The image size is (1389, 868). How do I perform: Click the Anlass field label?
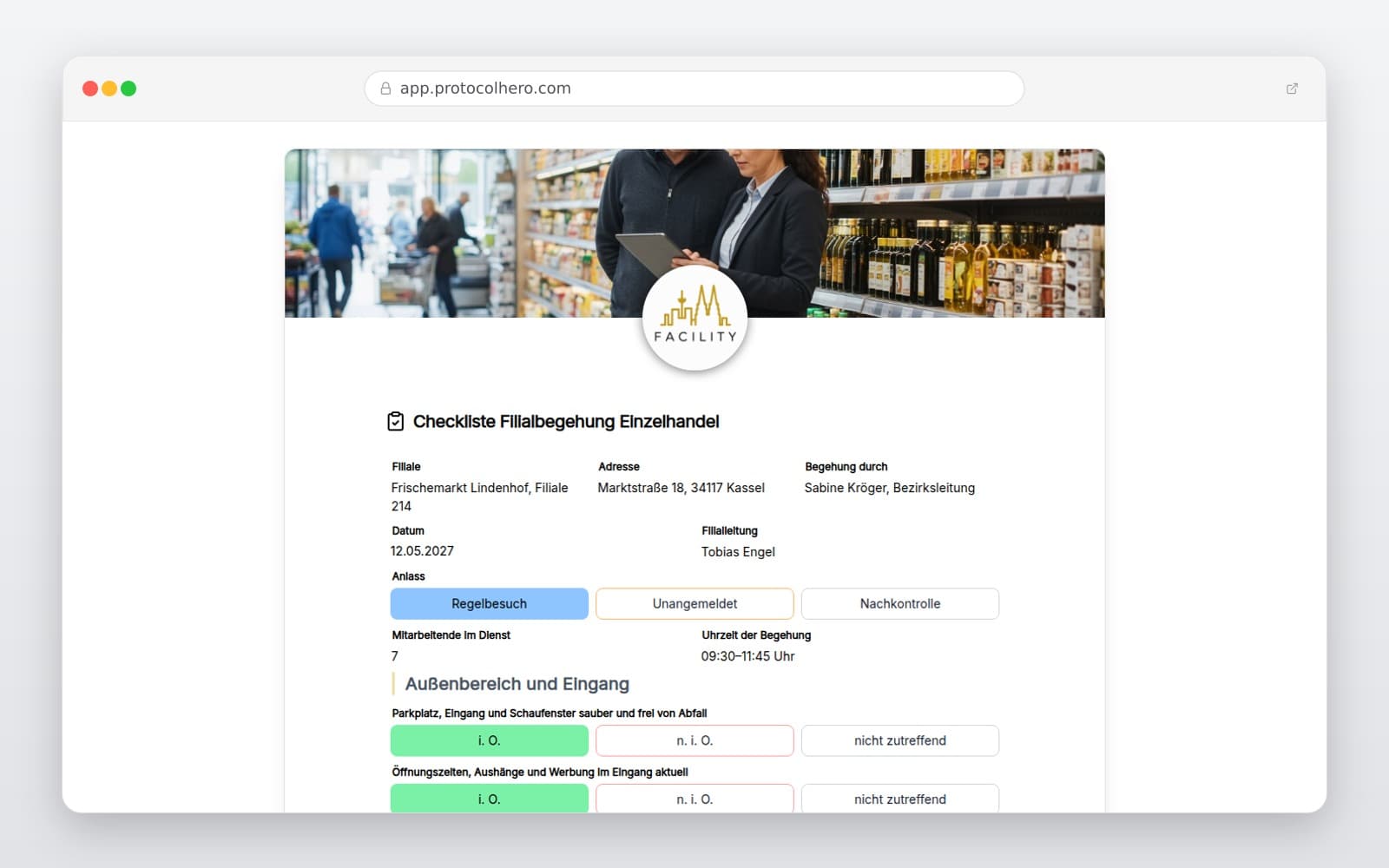408,576
